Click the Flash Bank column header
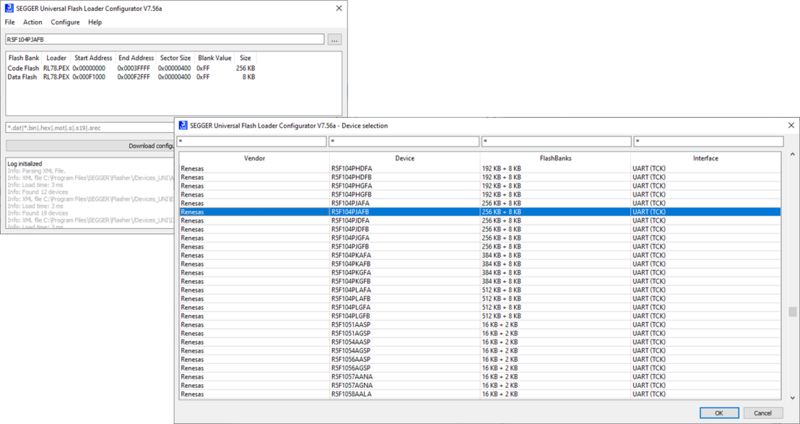The height and width of the screenshot is (424, 800). coord(23,58)
